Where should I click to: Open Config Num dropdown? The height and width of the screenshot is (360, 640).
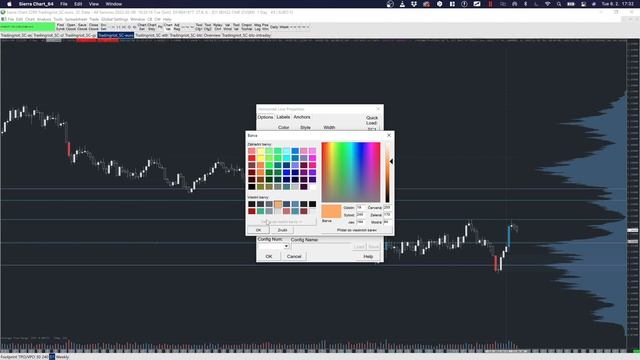pos(286,247)
